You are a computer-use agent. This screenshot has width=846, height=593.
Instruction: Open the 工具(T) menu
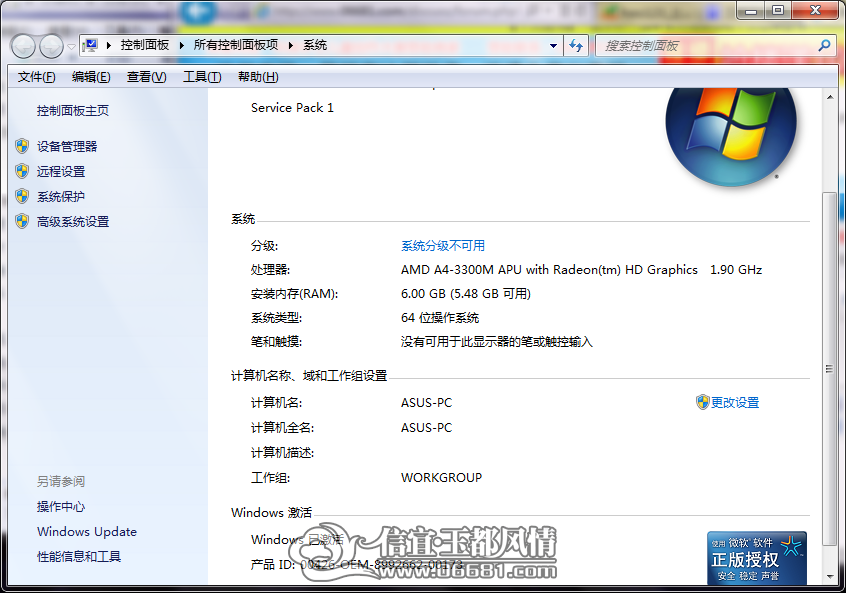click(x=202, y=77)
